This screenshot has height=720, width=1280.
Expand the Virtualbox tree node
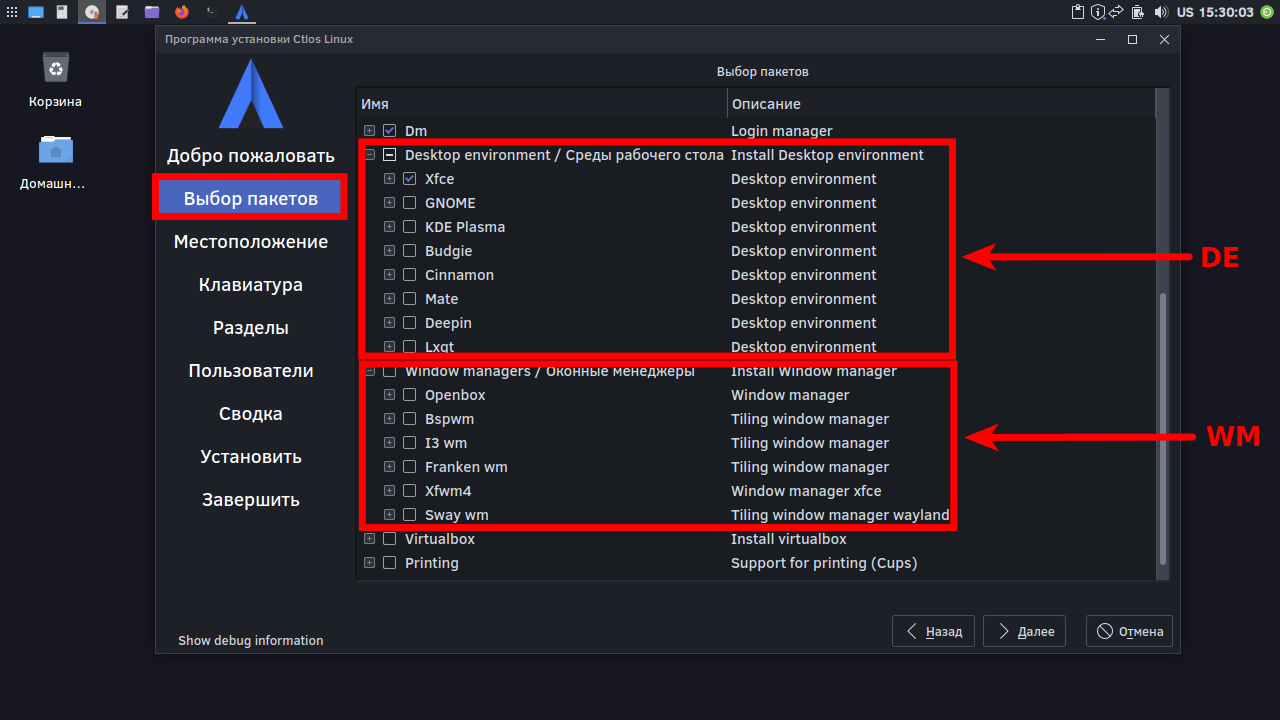(370, 539)
